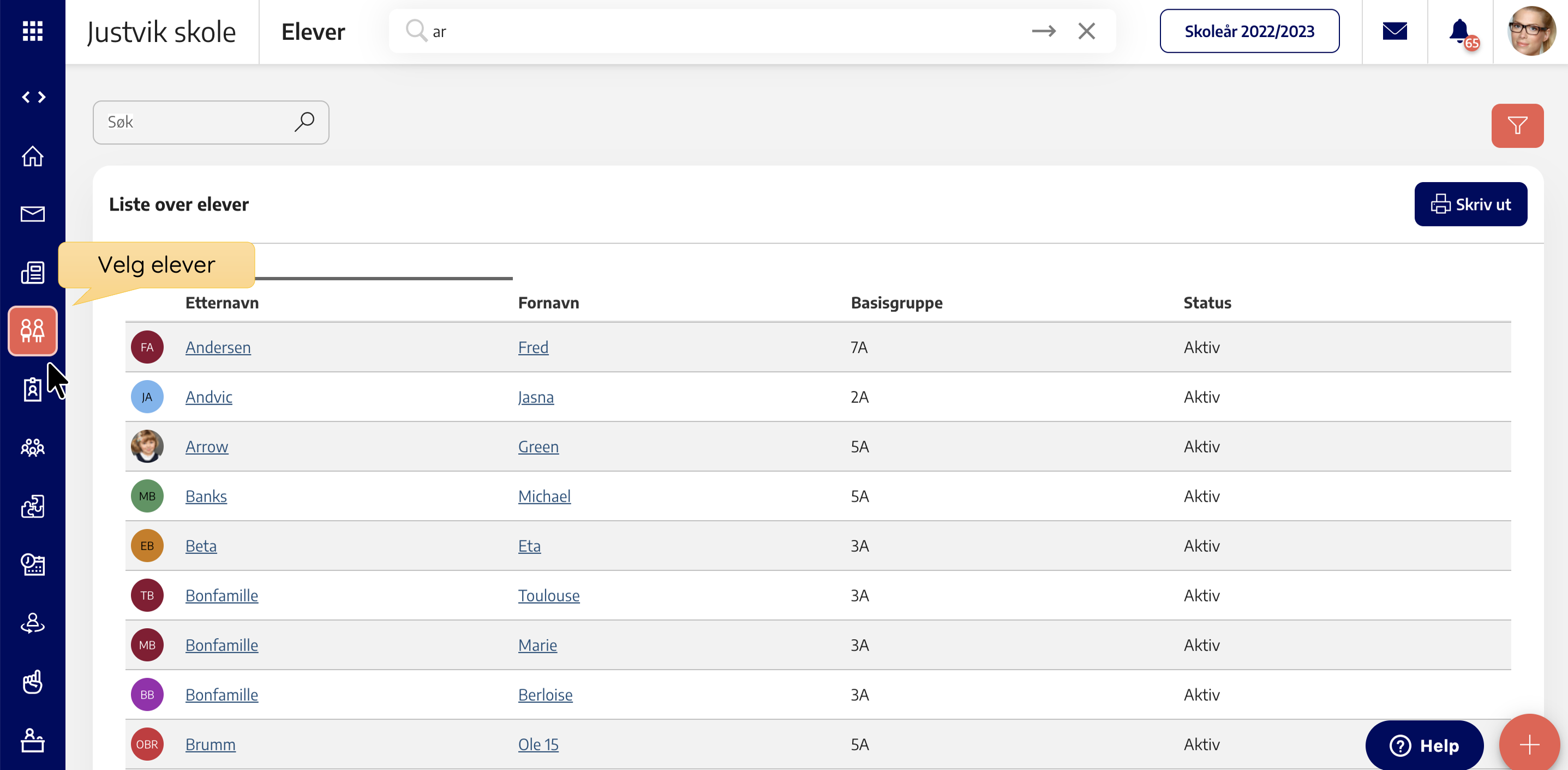Viewport: 1568px width, 770px height.
Task: Click the red plus add button
Action: tap(1529, 743)
